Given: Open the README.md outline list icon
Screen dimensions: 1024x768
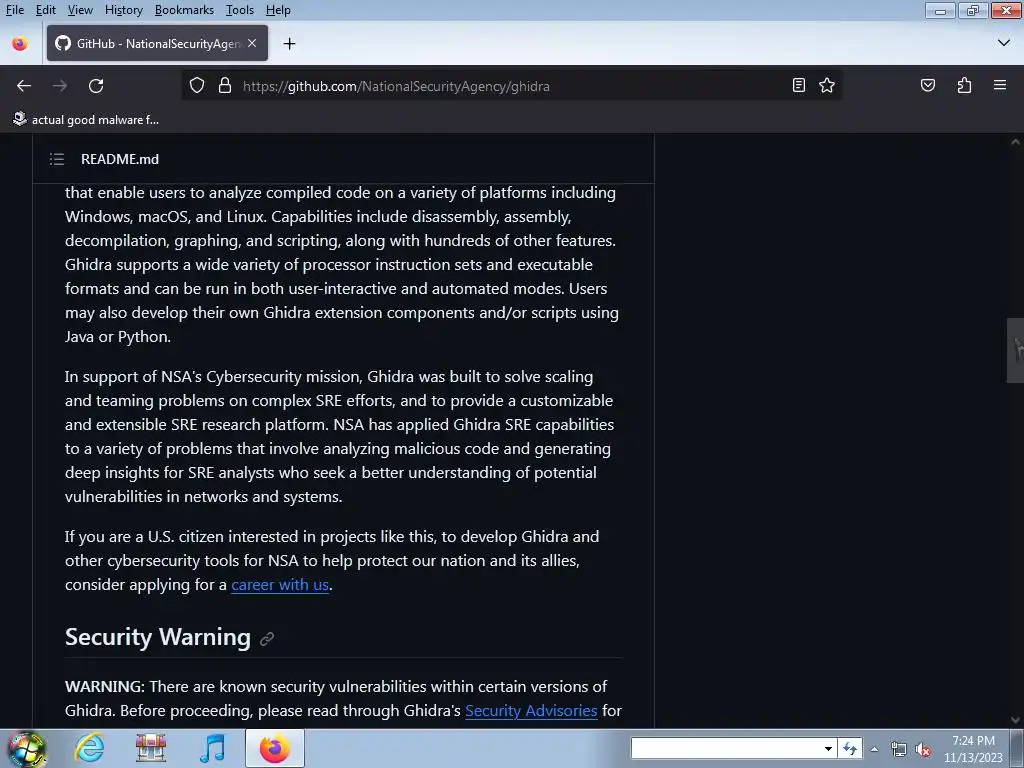Looking at the screenshot, I should pos(57,159).
